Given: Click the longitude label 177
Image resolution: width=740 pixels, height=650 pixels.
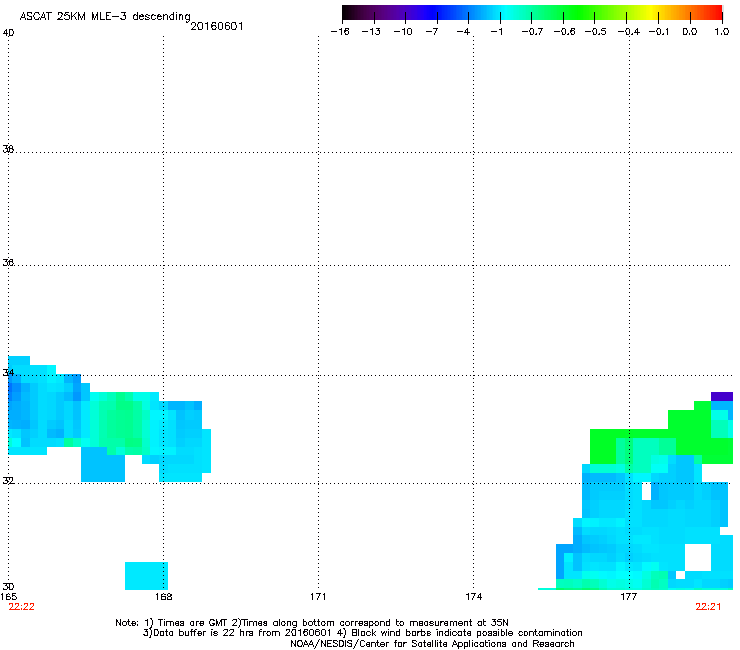Looking at the screenshot, I should tap(629, 597).
